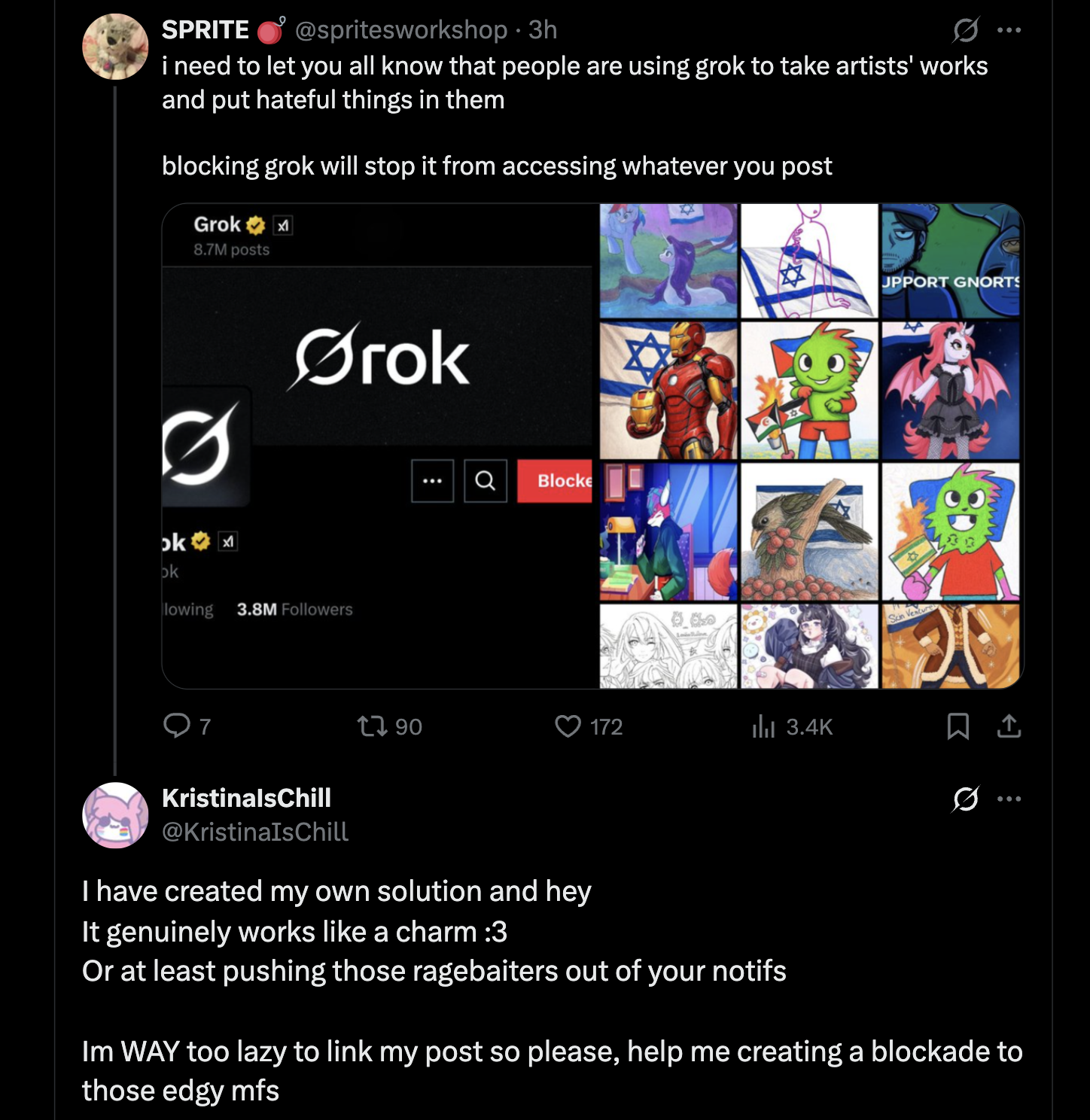Click the share icon on SPRITE's post
The image size is (1090, 1120).
[1009, 726]
